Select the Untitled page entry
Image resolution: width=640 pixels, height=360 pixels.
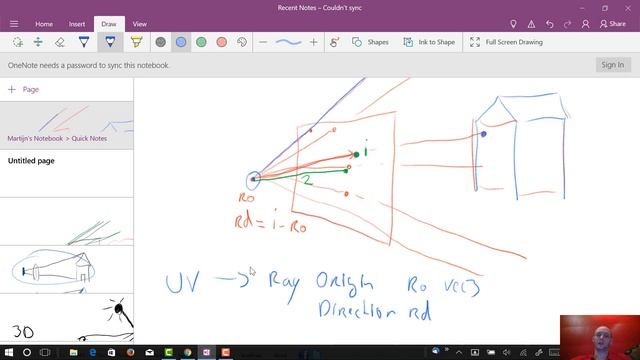click(67, 173)
